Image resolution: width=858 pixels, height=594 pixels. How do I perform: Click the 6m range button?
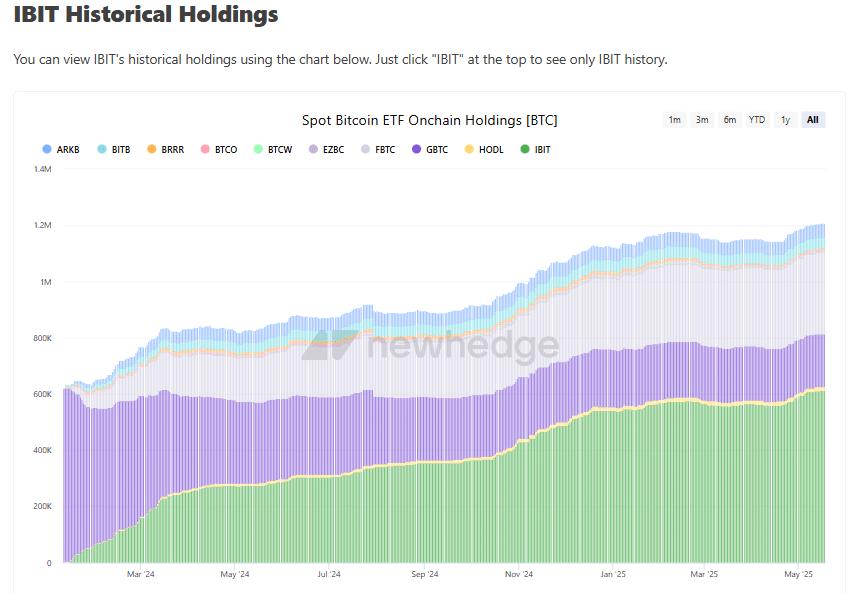click(x=729, y=119)
